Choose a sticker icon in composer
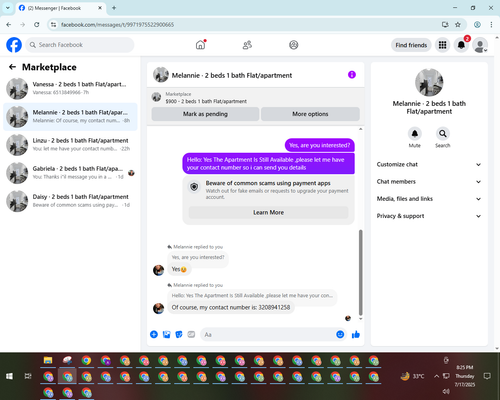This screenshot has width=500, height=400. [x=179, y=334]
